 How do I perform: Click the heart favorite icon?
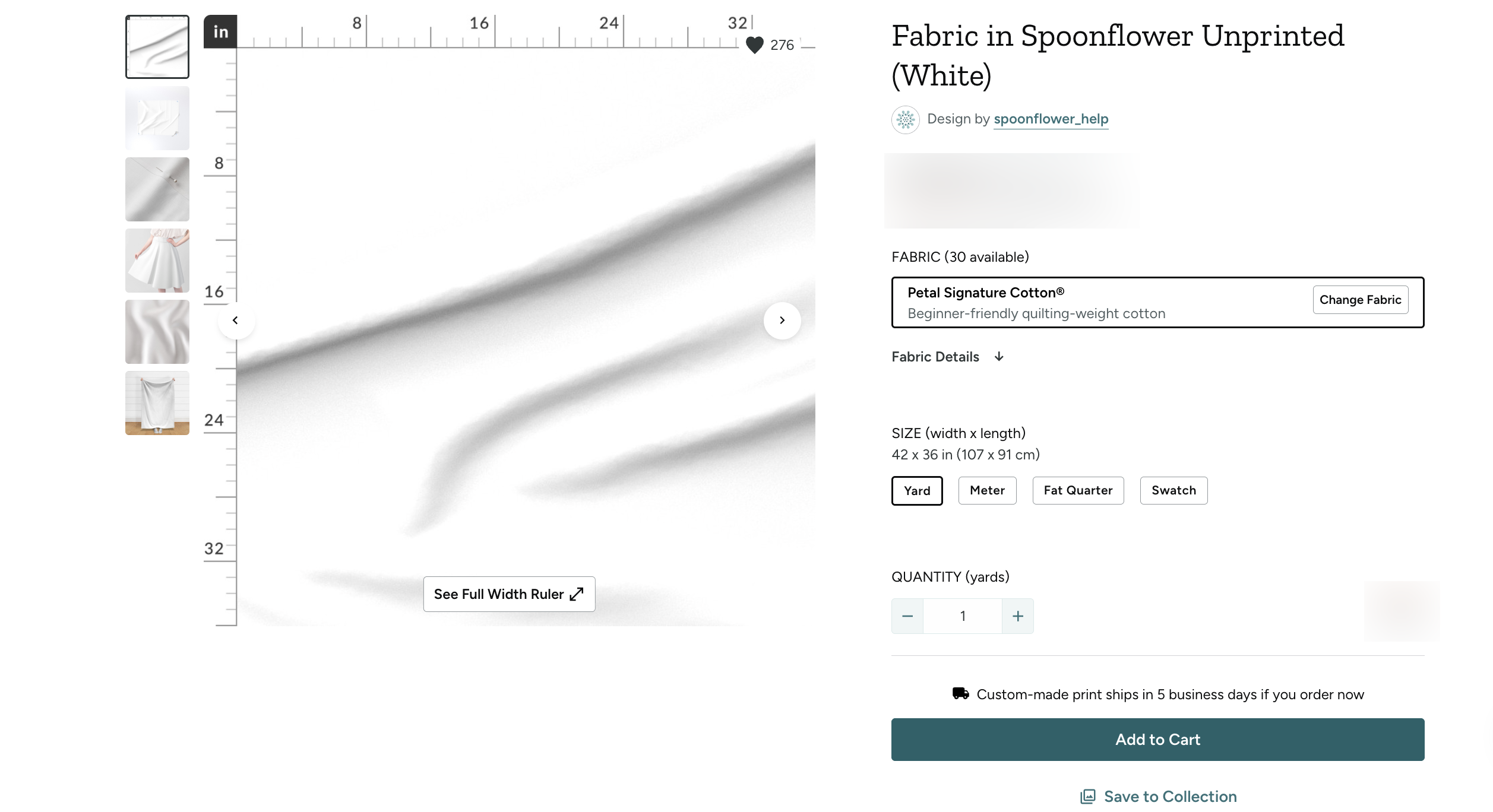[x=754, y=45]
